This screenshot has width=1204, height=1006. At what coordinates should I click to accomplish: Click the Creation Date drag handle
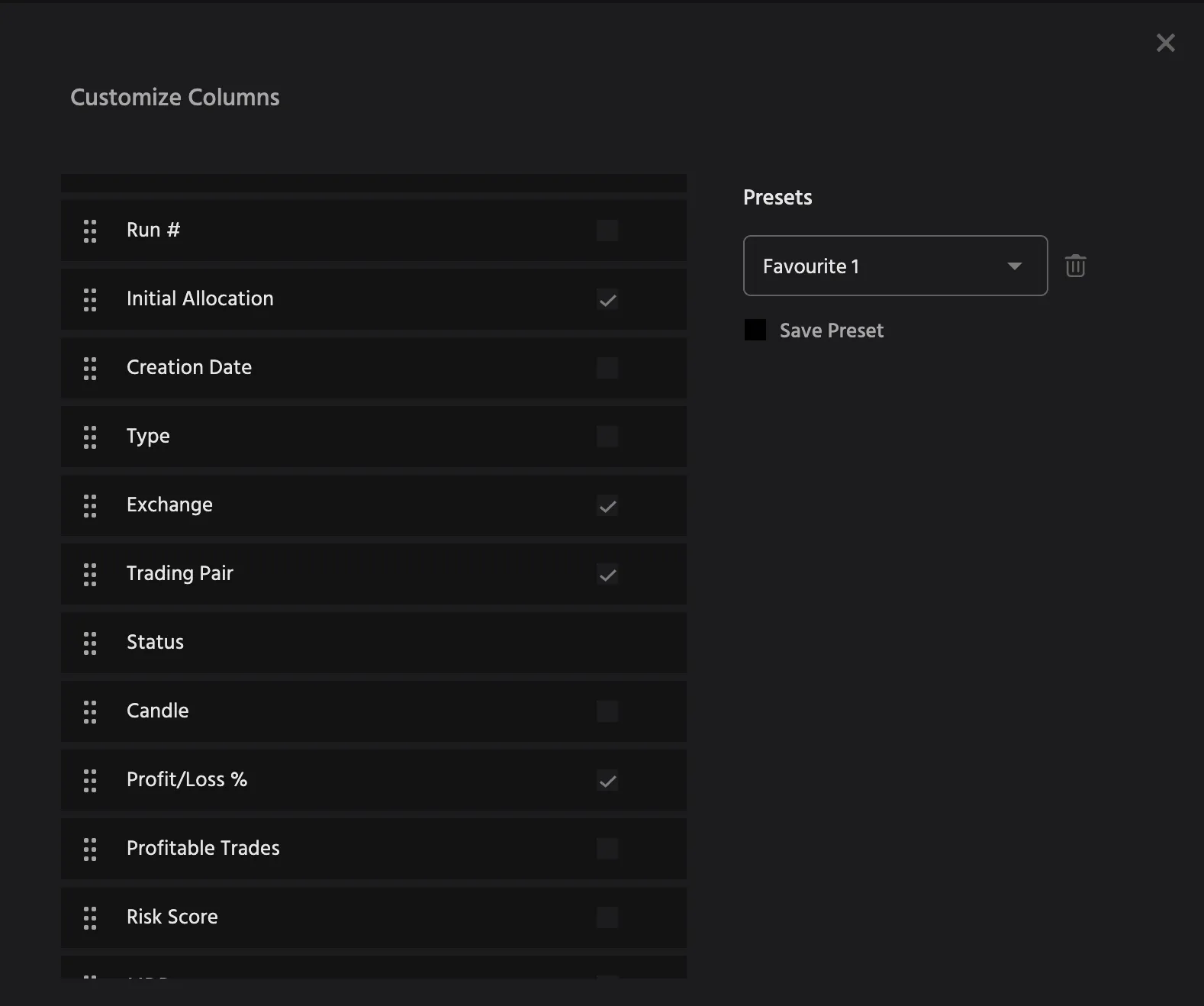[x=90, y=368]
